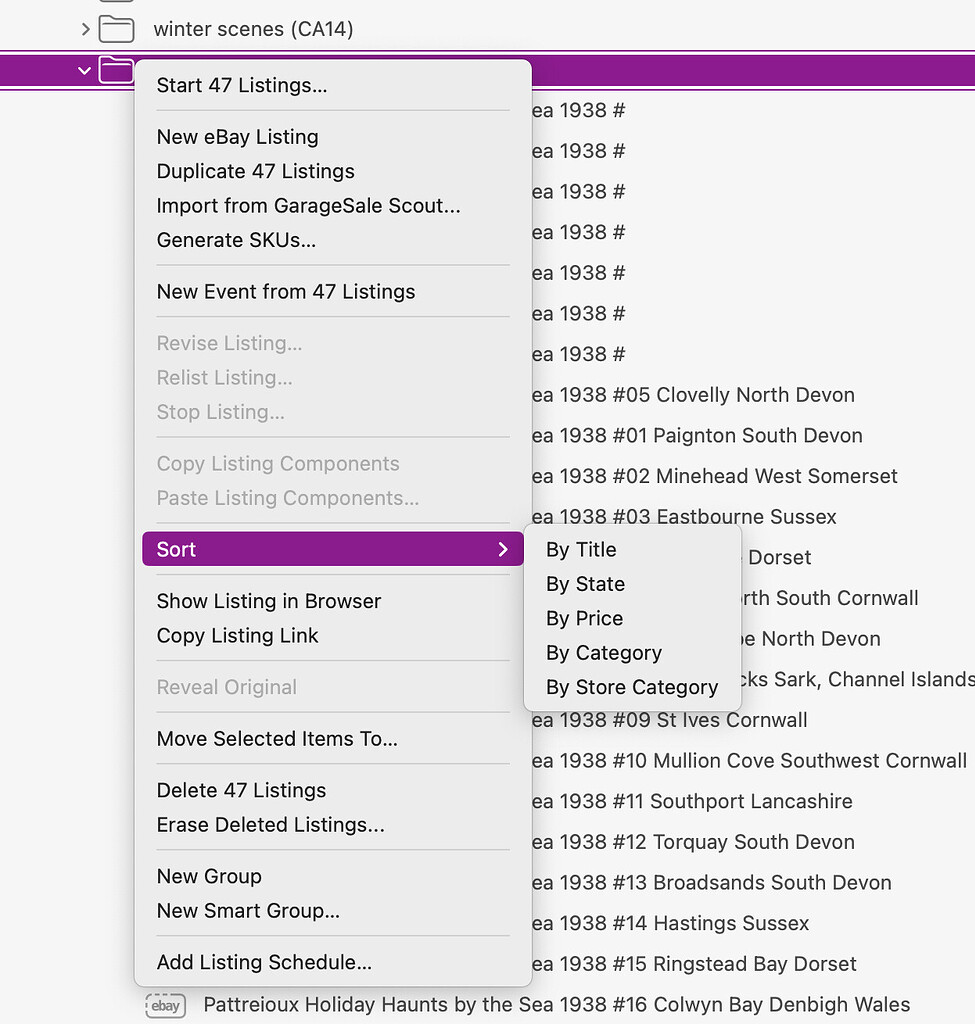Expand the winter scenes (CA14) folder
This screenshot has height=1024, width=975.
coord(85,29)
